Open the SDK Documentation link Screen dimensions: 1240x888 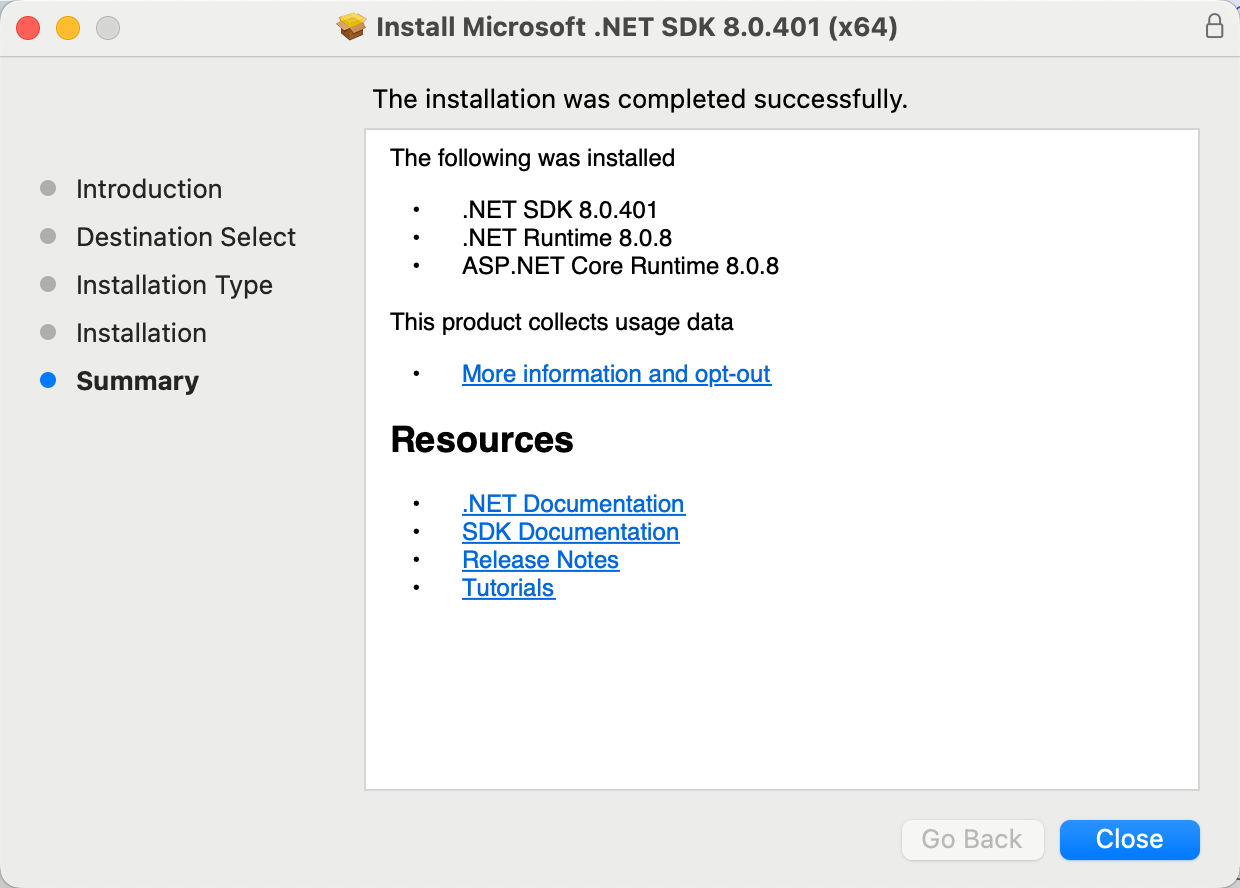pos(570,532)
